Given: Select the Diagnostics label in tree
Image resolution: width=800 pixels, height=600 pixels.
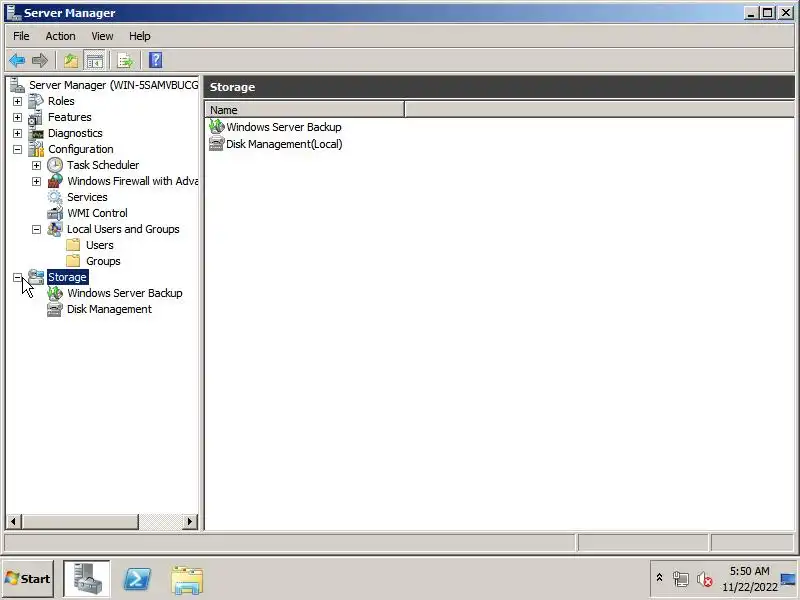Looking at the screenshot, I should click(x=75, y=133).
